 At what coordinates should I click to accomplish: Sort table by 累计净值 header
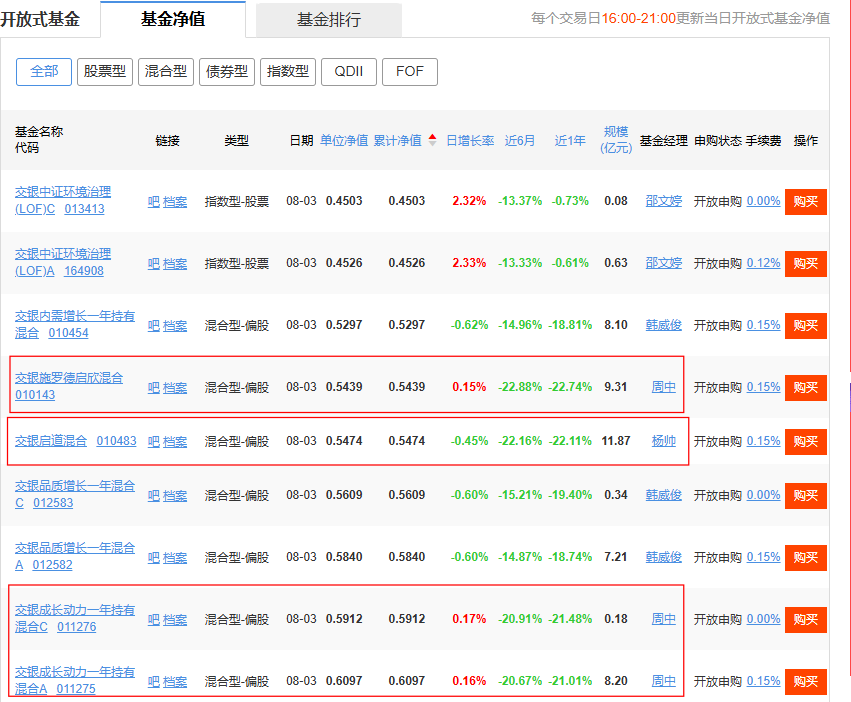(398, 141)
